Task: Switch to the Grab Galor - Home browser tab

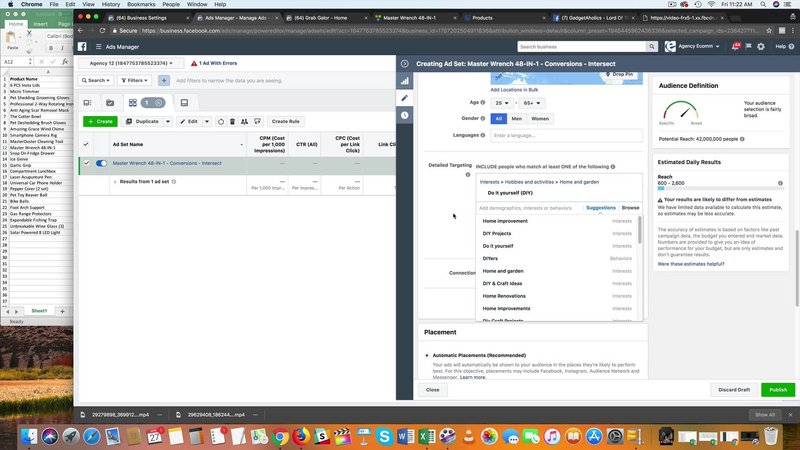Action: point(327,18)
